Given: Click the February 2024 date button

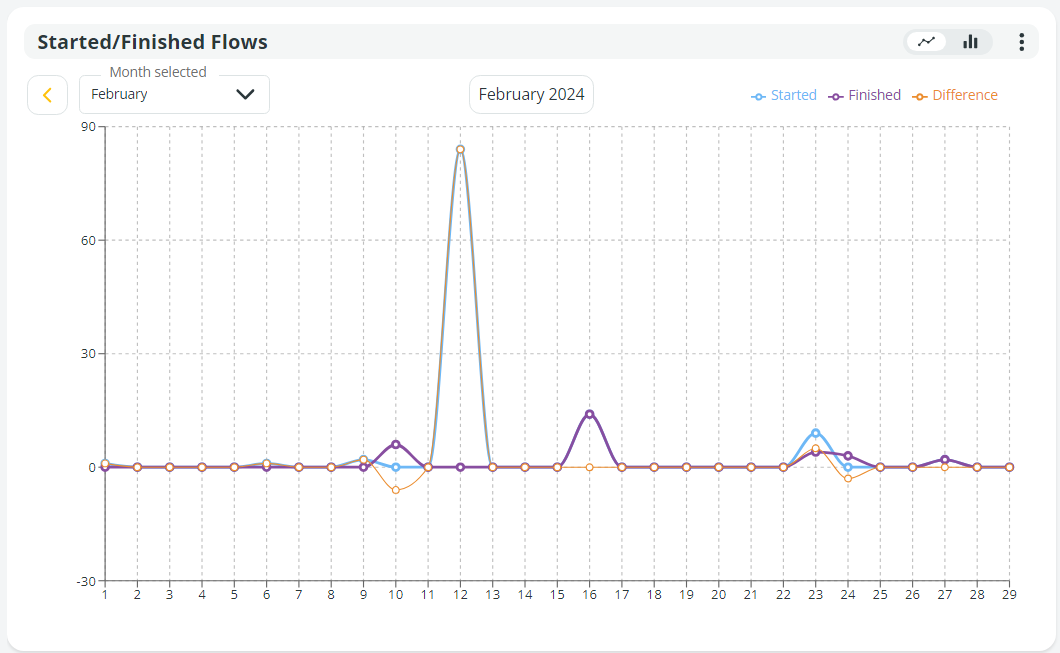Looking at the screenshot, I should click(531, 95).
